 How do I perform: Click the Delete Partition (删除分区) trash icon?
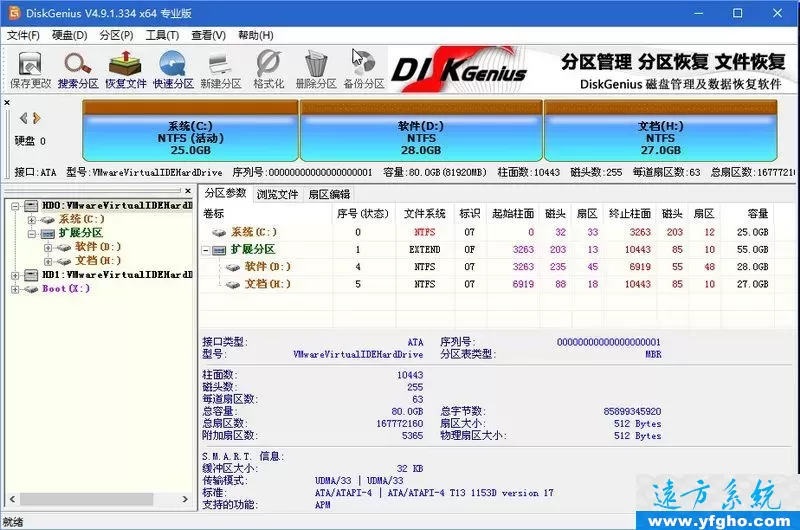point(316,69)
